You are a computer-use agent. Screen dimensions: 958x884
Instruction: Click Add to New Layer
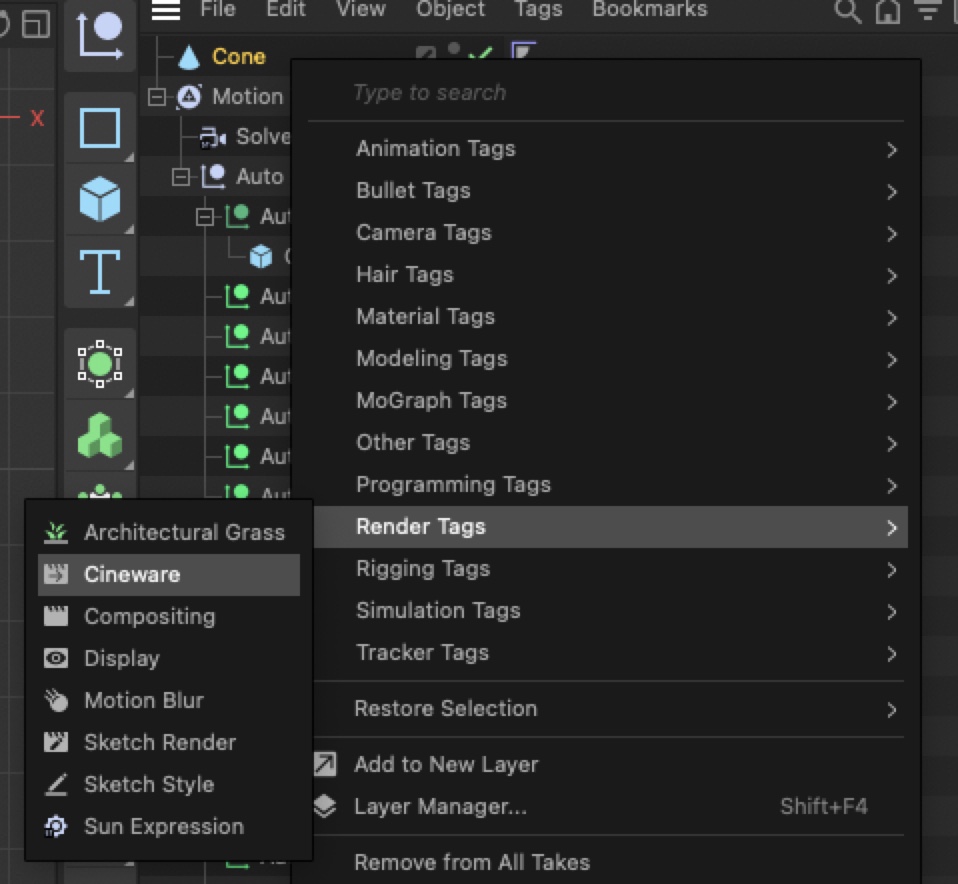point(446,765)
